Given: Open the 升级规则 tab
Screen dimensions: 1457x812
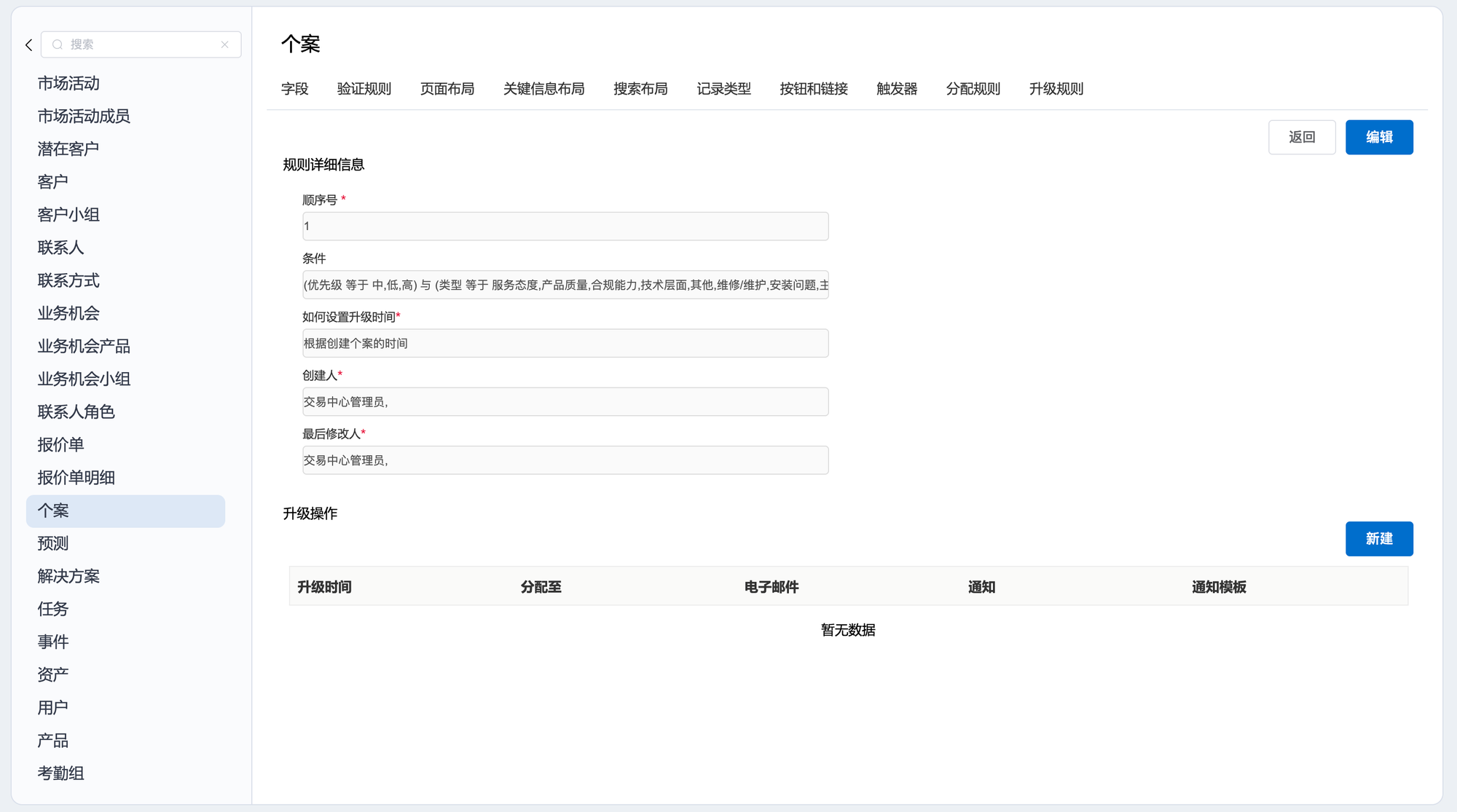Looking at the screenshot, I should [x=1056, y=89].
